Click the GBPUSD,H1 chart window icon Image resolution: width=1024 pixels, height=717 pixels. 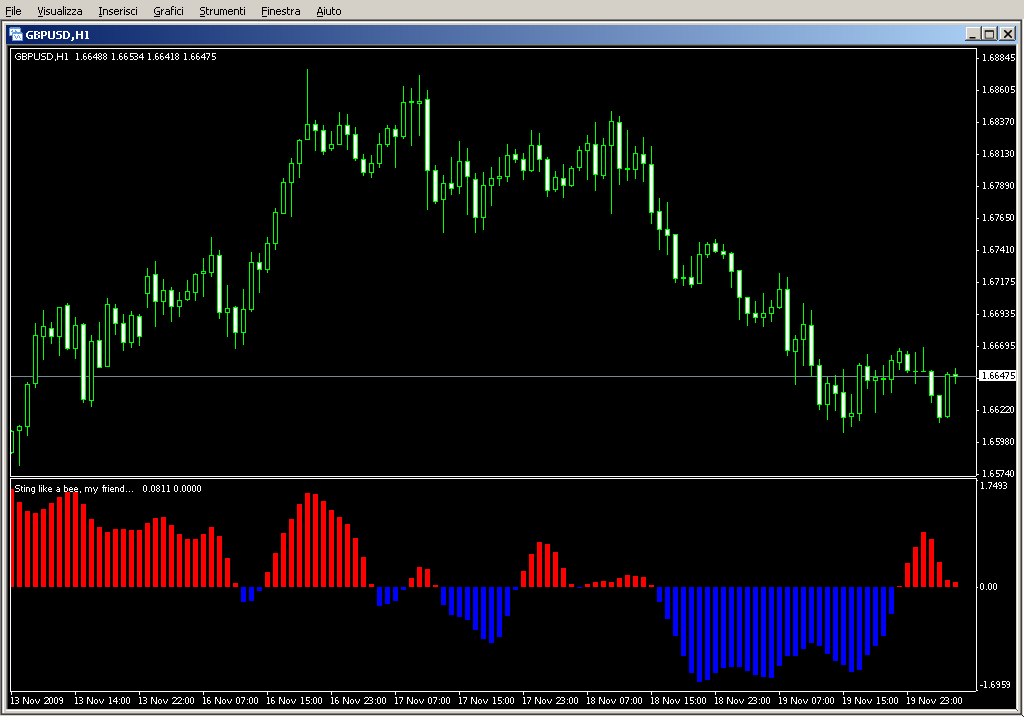(x=16, y=35)
